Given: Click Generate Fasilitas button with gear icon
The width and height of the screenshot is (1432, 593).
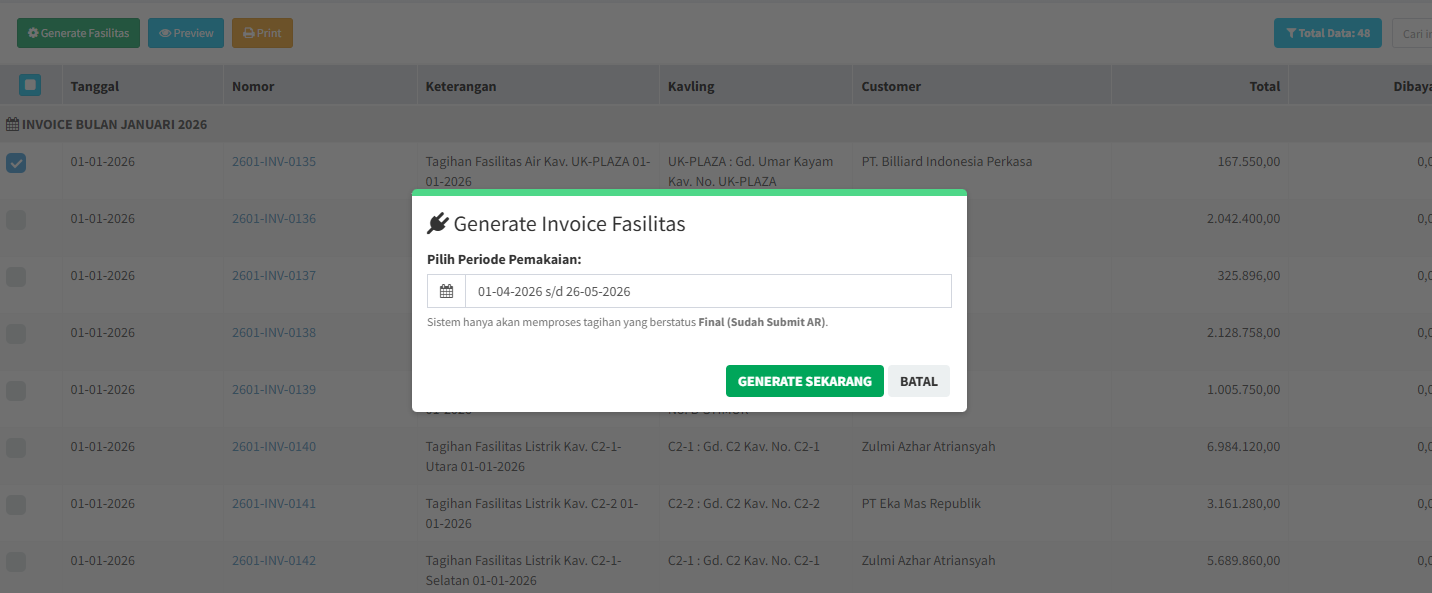Looking at the screenshot, I should pos(78,33).
